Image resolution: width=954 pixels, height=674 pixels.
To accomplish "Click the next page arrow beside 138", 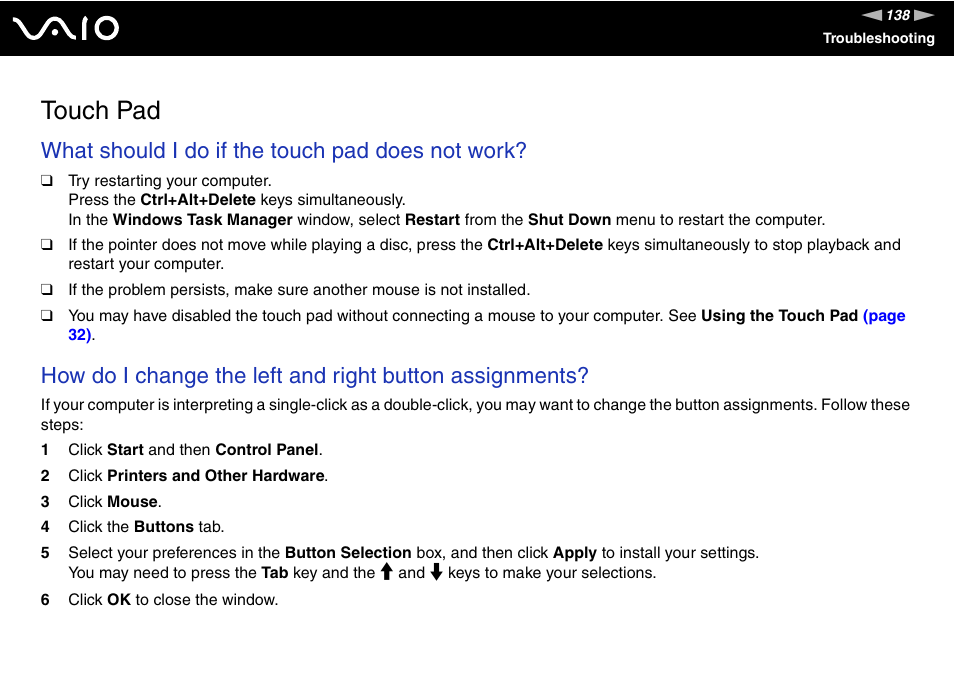I will click(x=924, y=15).
